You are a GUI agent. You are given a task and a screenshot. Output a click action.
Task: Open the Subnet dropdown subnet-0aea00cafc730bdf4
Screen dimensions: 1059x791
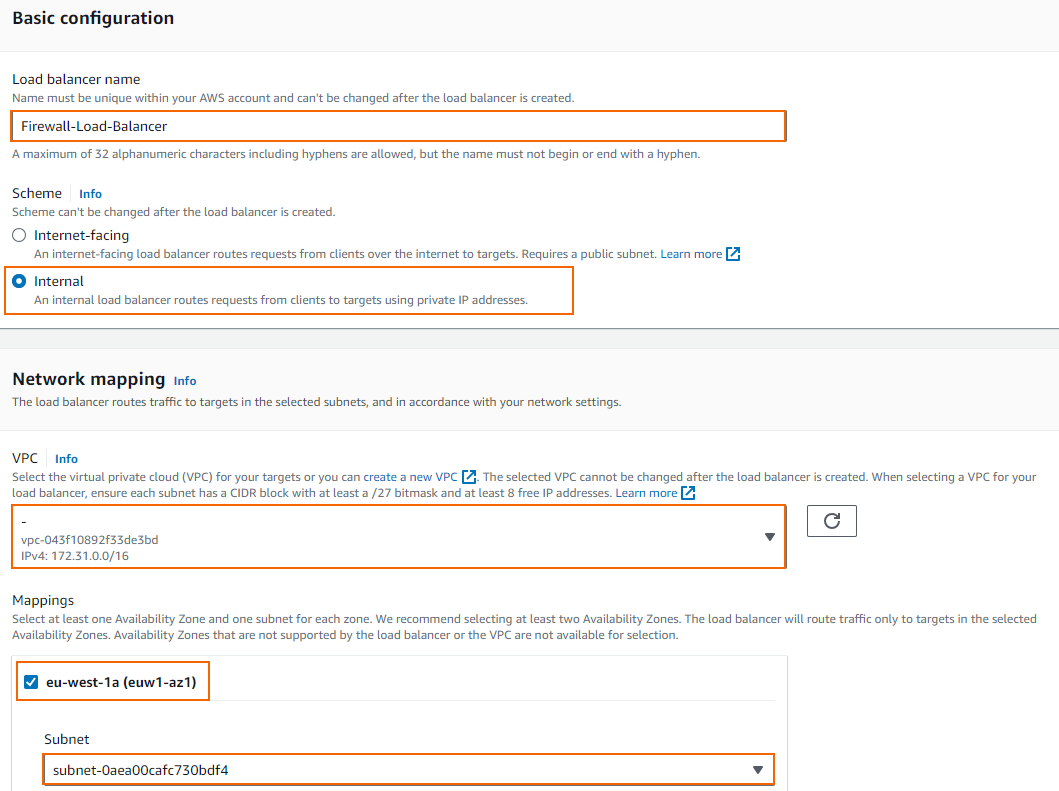(x=409, y=770)
